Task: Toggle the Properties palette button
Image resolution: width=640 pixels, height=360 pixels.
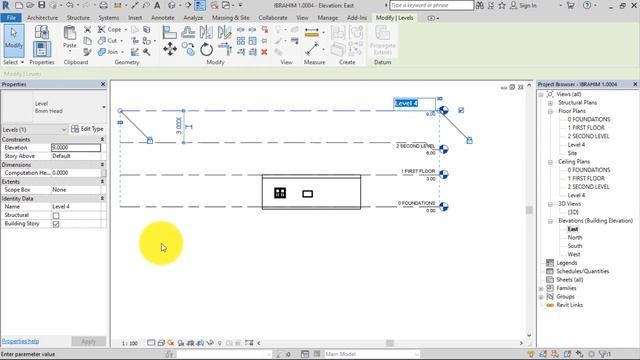Action: click(42, 49)
